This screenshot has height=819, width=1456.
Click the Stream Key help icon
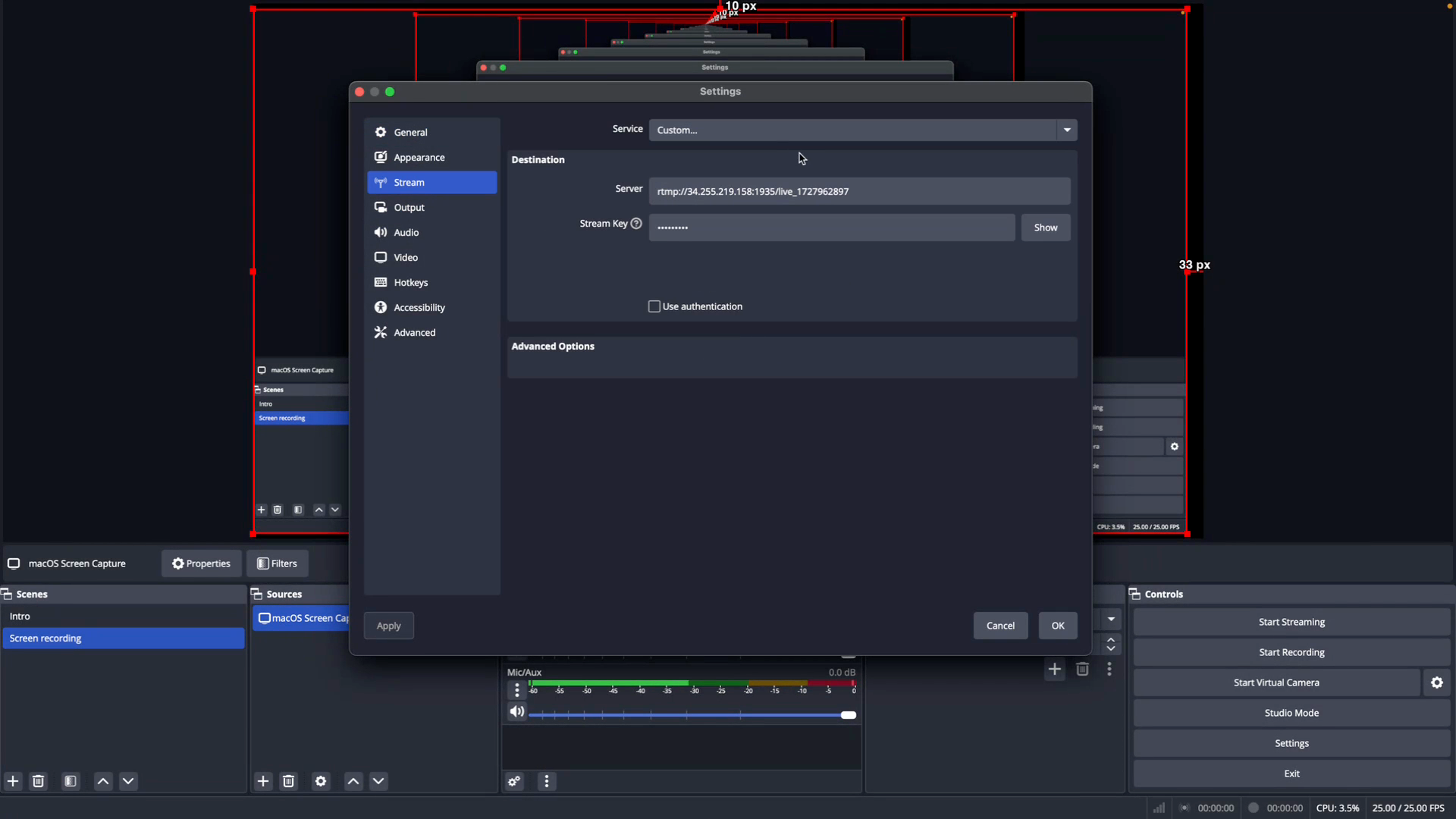coord(636,224)
